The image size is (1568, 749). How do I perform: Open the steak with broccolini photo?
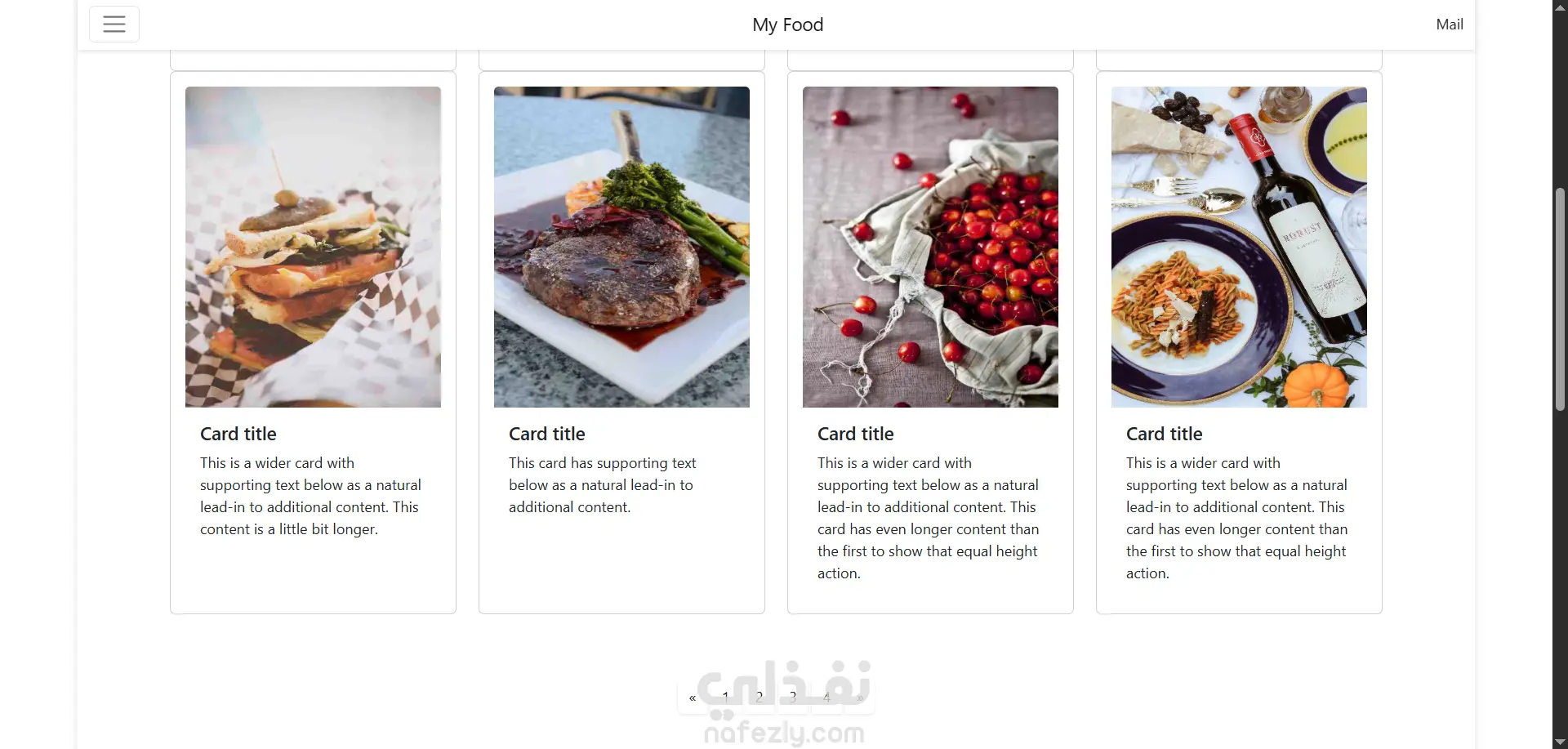[x=621, y=247]
